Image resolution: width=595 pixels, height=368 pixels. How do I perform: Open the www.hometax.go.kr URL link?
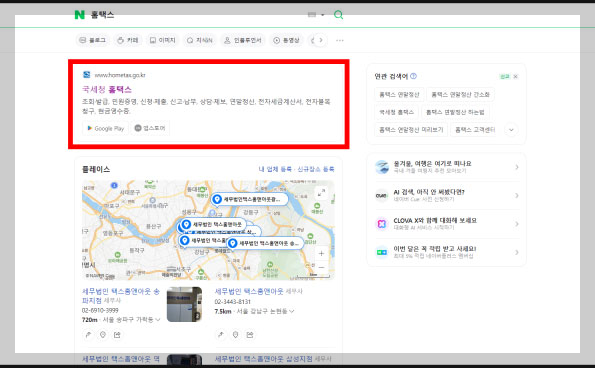point(120,75)
